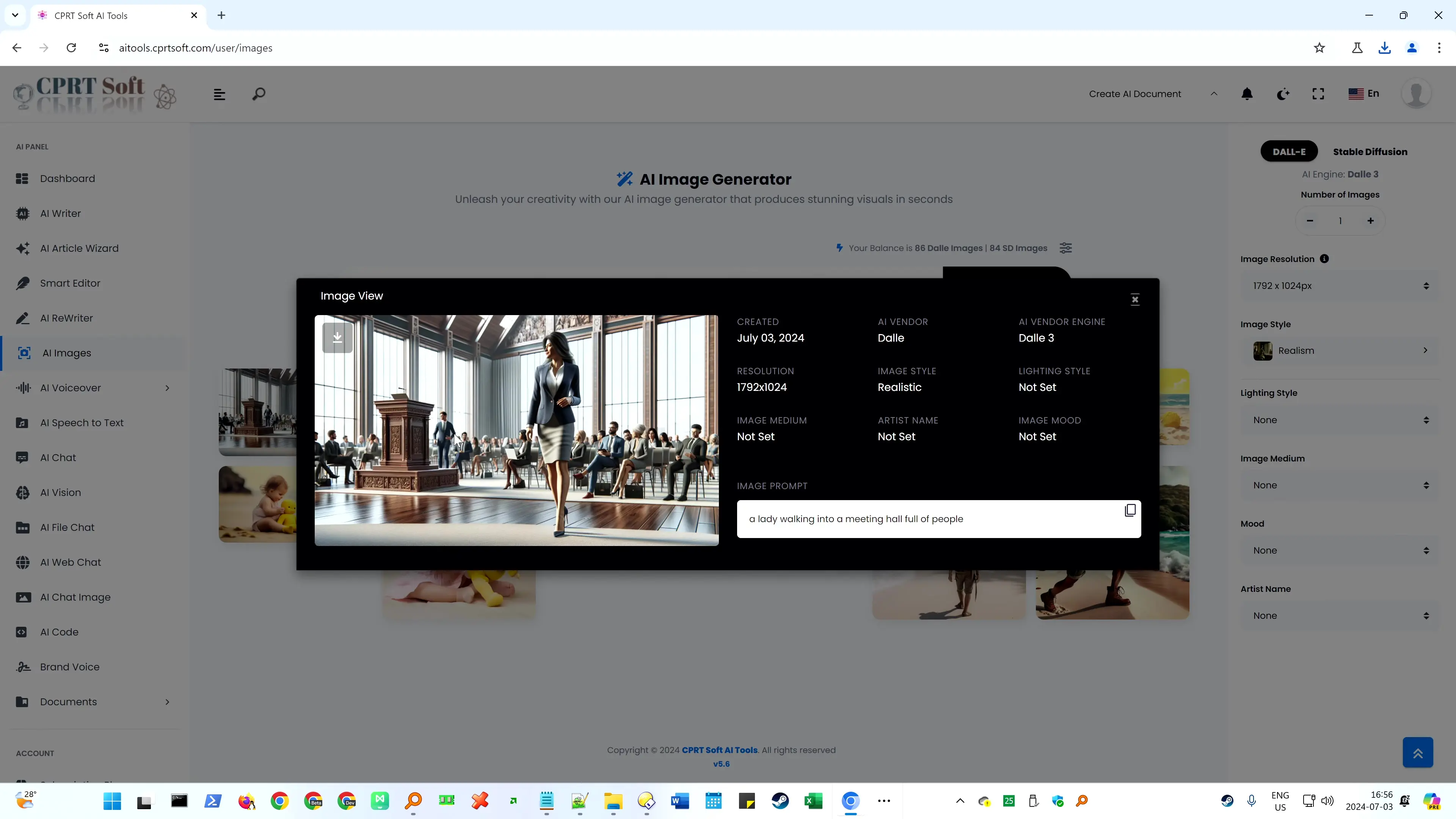Open the AI Writer menu item
This screenshot has height=819, width=1456.
[x=60, y=213]
